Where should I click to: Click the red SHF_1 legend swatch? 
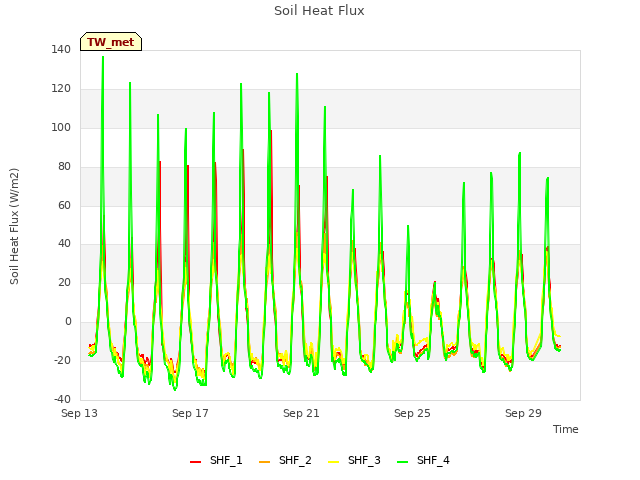196,462
